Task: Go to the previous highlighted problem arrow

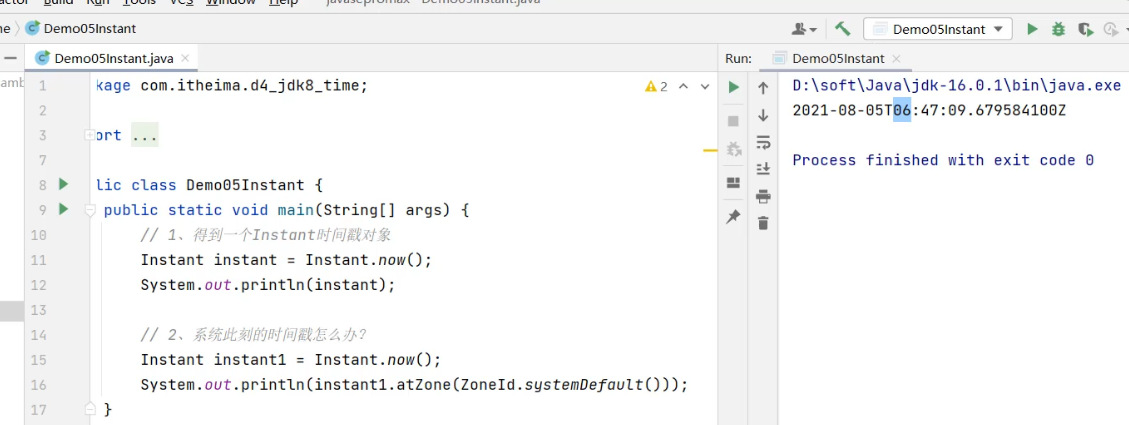Action: pos(684,86)
